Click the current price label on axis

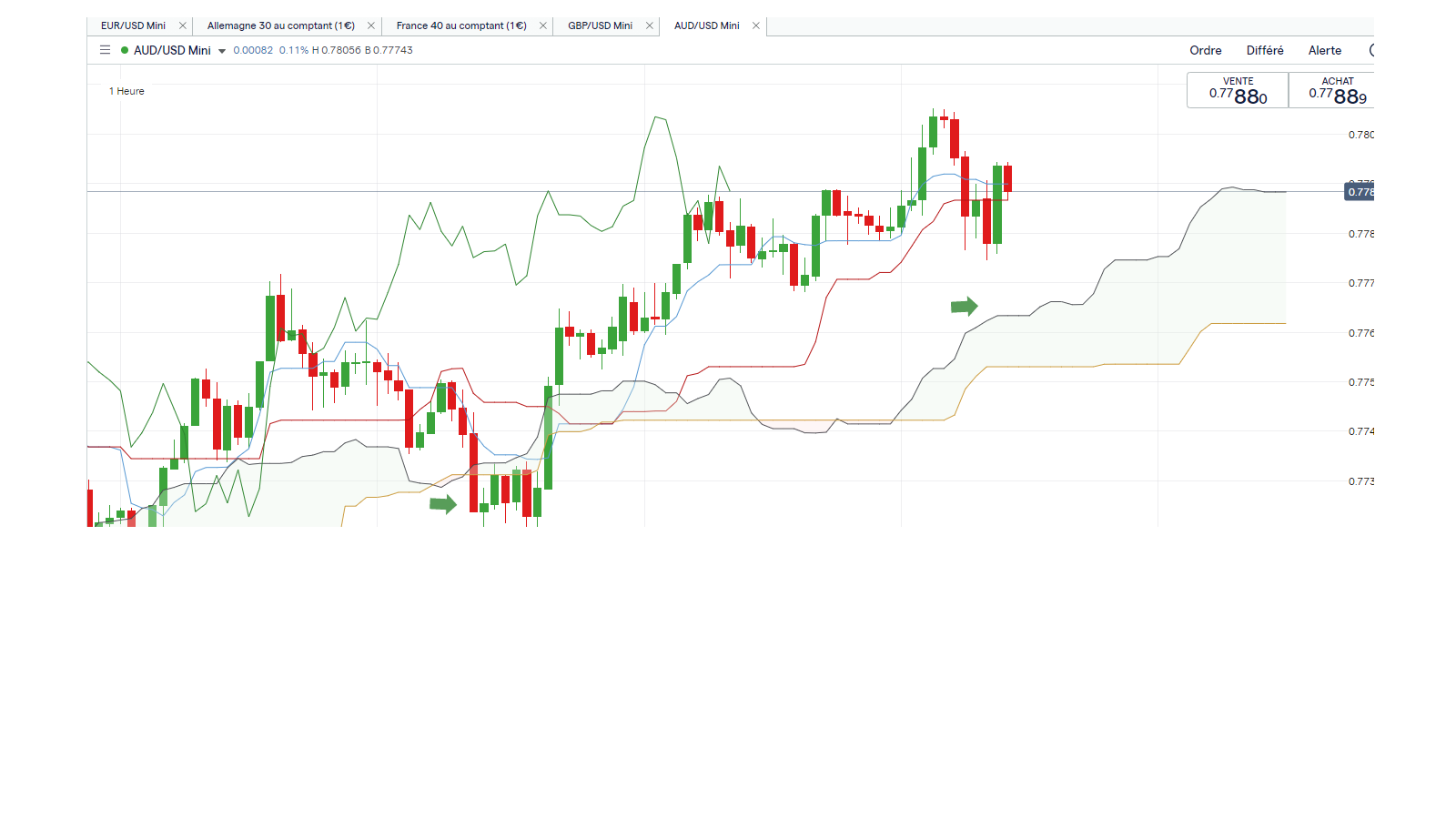[1360, 192]
